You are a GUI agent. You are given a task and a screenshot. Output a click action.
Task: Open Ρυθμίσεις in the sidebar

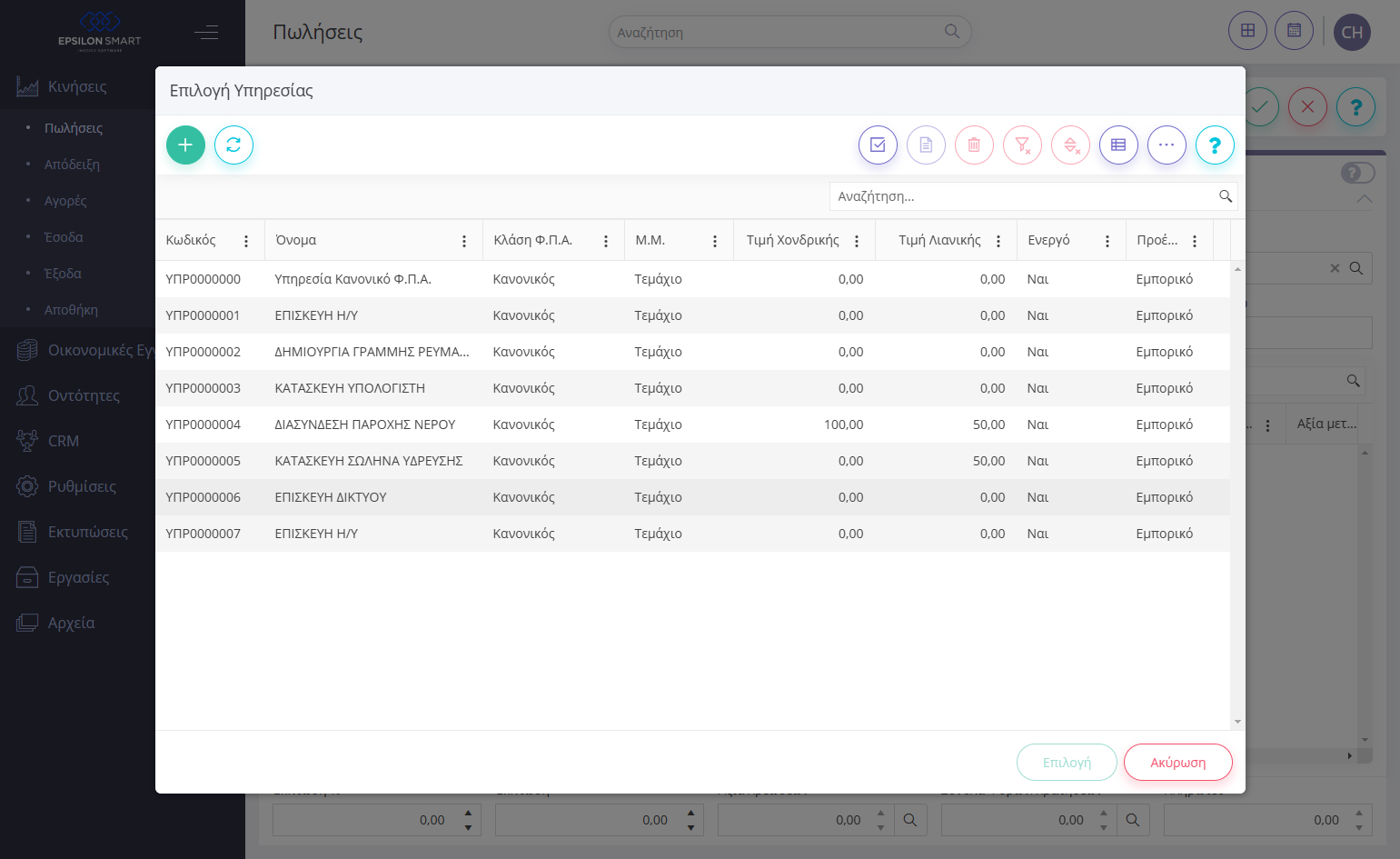point(82,486)
